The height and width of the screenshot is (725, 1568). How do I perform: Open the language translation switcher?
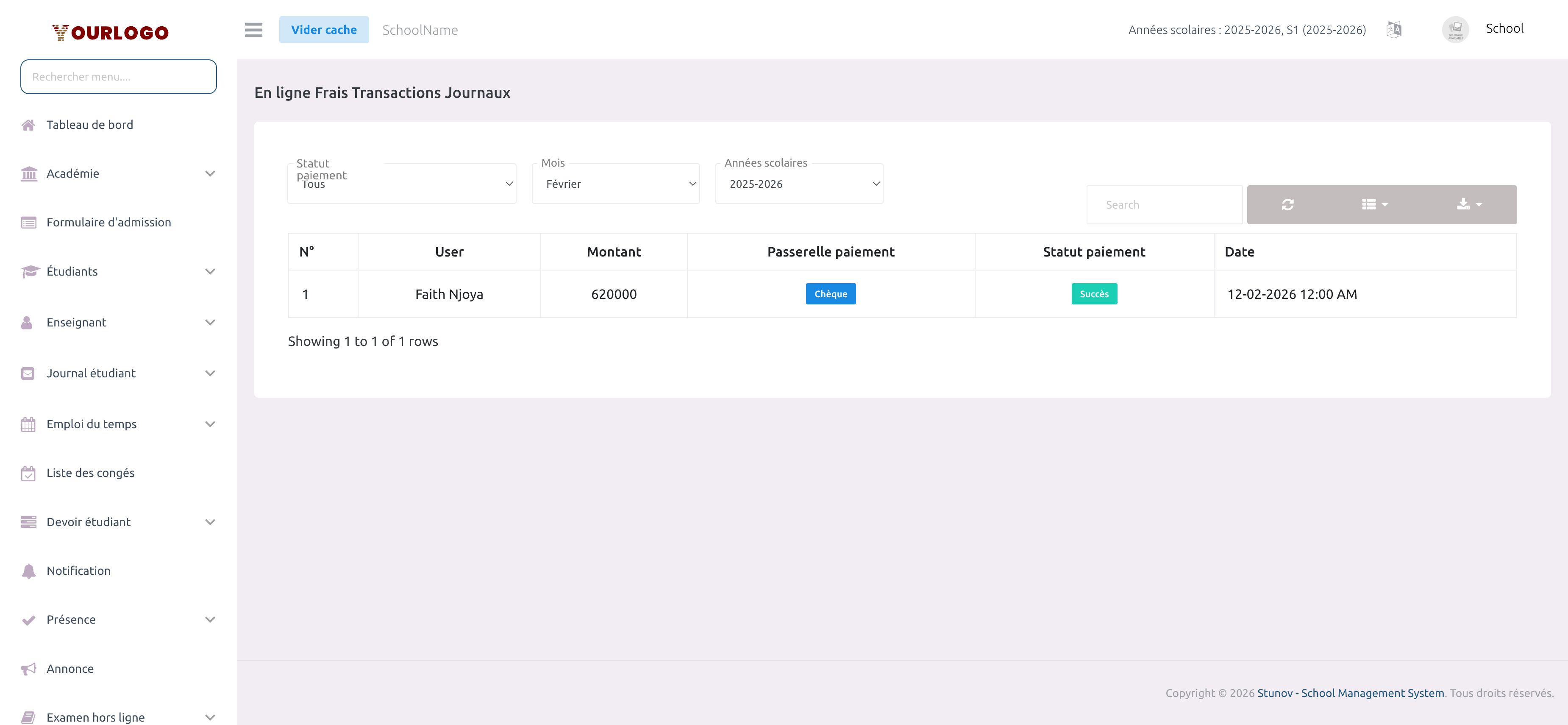(x=1394, y=29)
